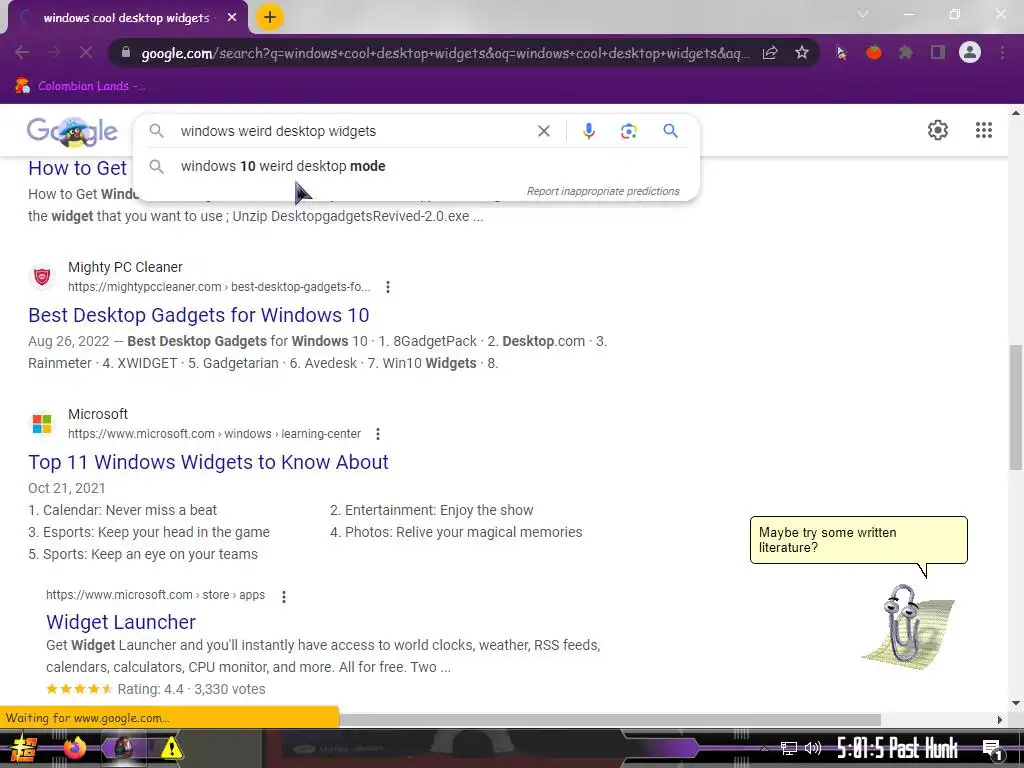The image size is (1024, 768).
Task: Click Report inappropriate predictions
Action: point(603,191)
